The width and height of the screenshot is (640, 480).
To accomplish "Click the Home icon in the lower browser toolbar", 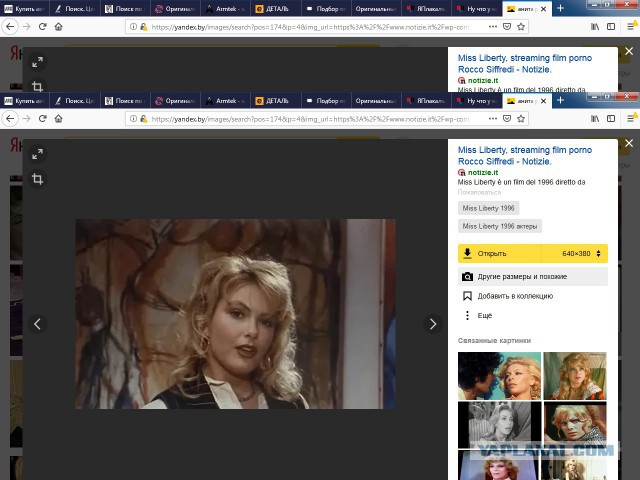I will [x=58, y=119].
